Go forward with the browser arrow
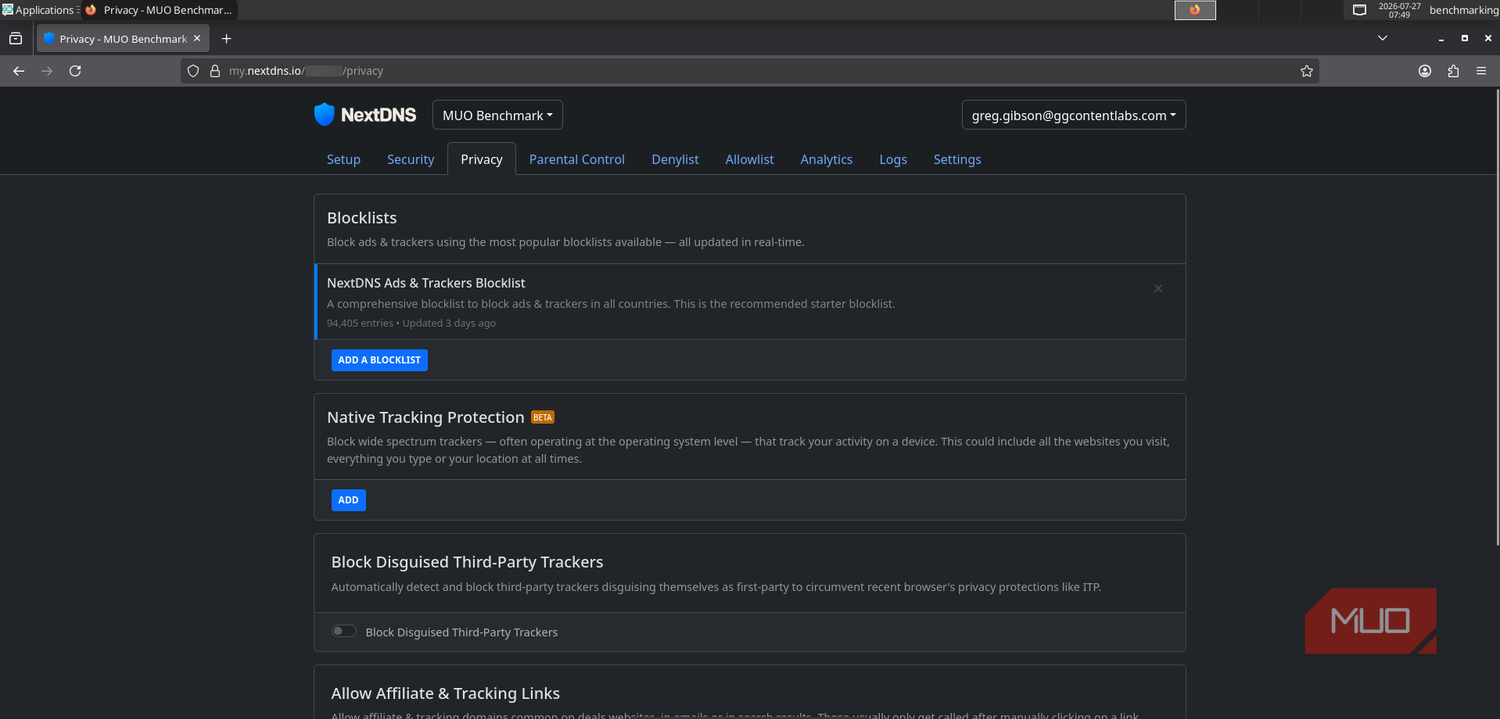 (47, 71)
